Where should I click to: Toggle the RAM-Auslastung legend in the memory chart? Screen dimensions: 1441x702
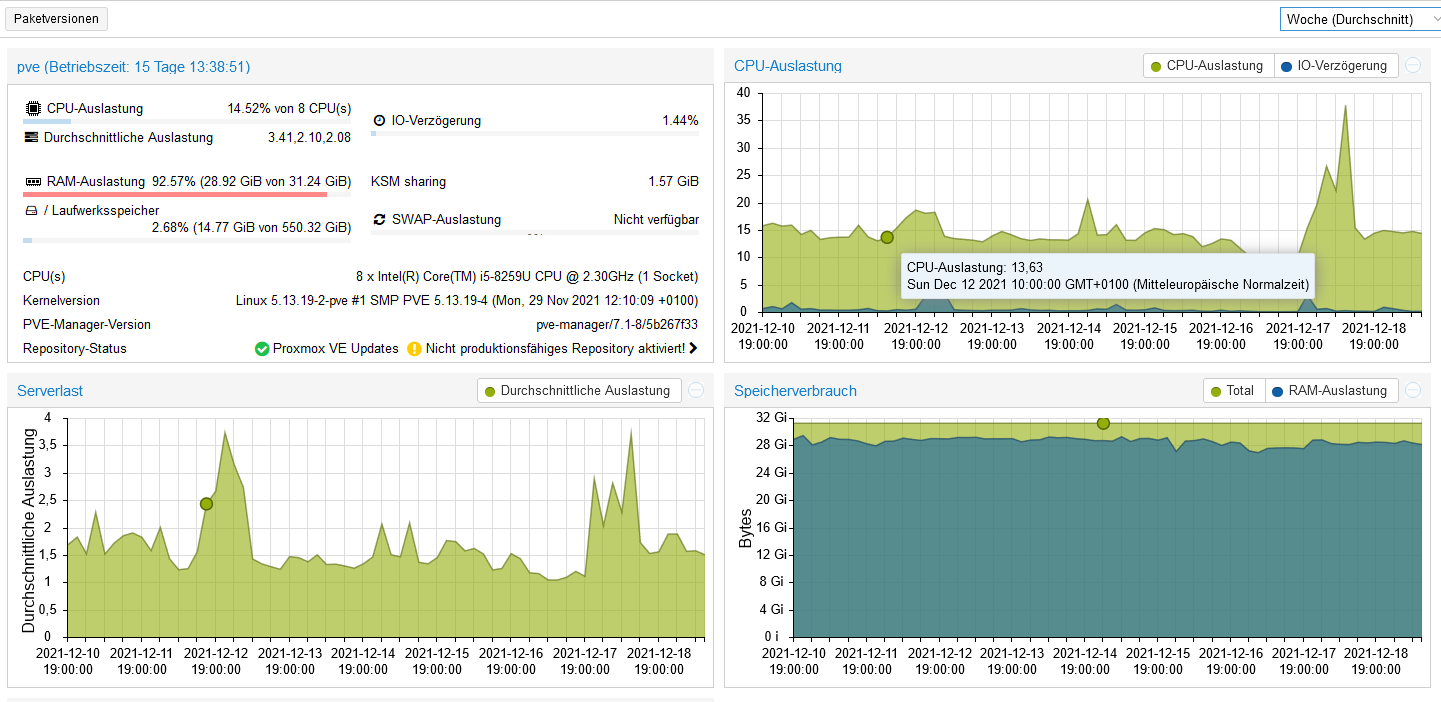pyautogui.click(x=1330, y=391)
